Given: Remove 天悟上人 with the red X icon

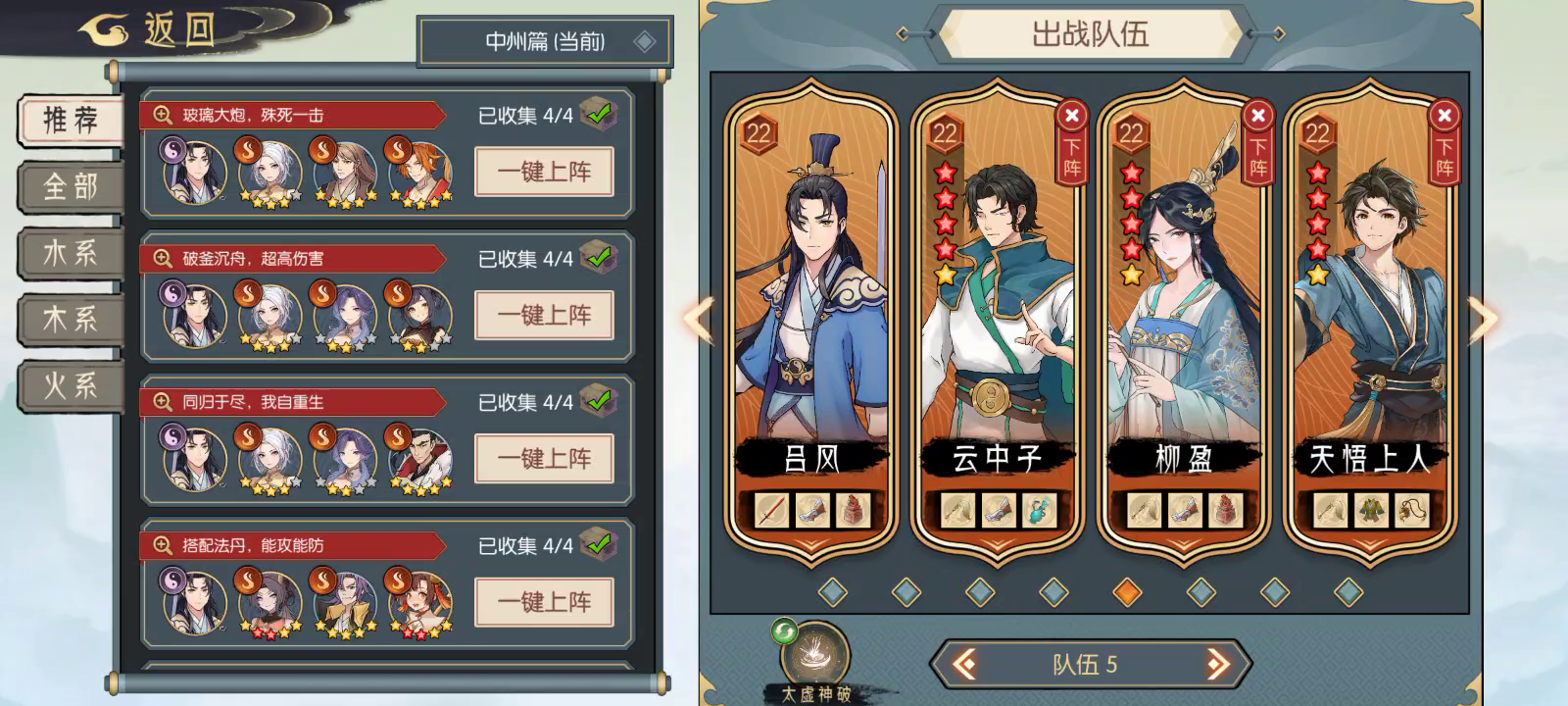Looking at the screenshot, I should point(1445,116).
